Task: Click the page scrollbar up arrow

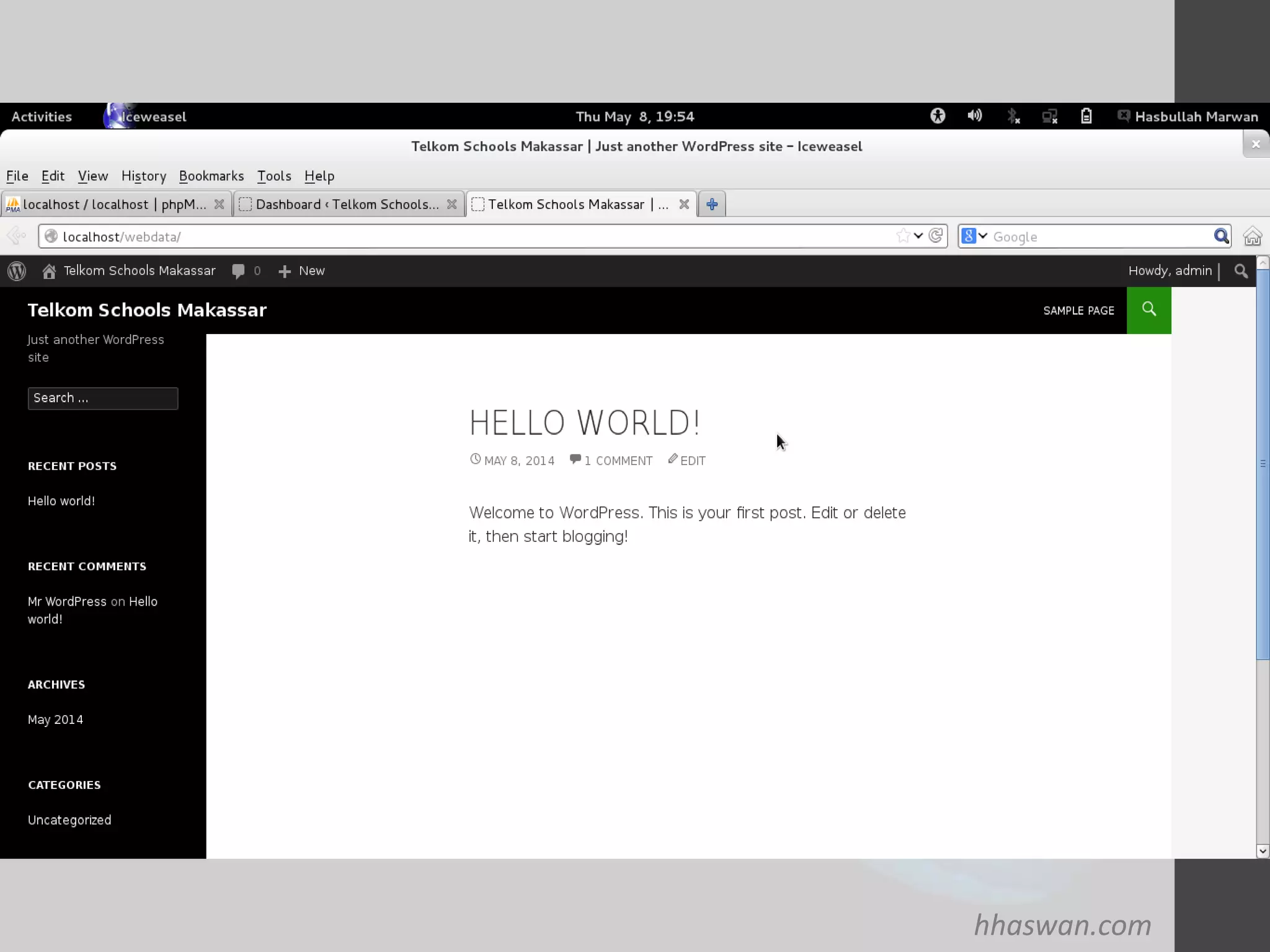Action: click(1263, 263)
